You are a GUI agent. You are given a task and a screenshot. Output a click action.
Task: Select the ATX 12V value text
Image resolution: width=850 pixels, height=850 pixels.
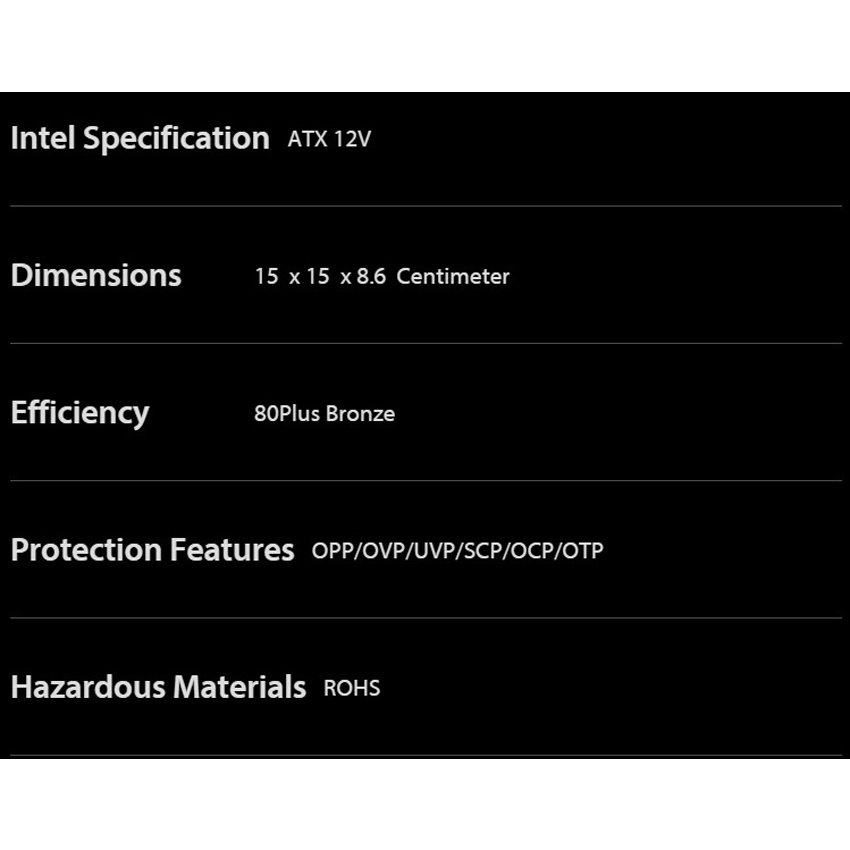pos(329,139)
